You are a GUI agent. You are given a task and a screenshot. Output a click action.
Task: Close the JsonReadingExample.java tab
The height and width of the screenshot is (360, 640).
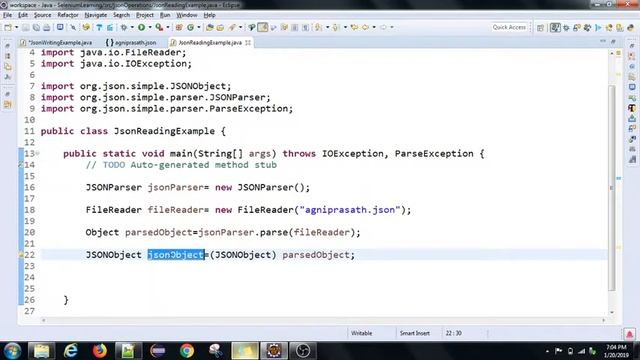pos(248,42)
